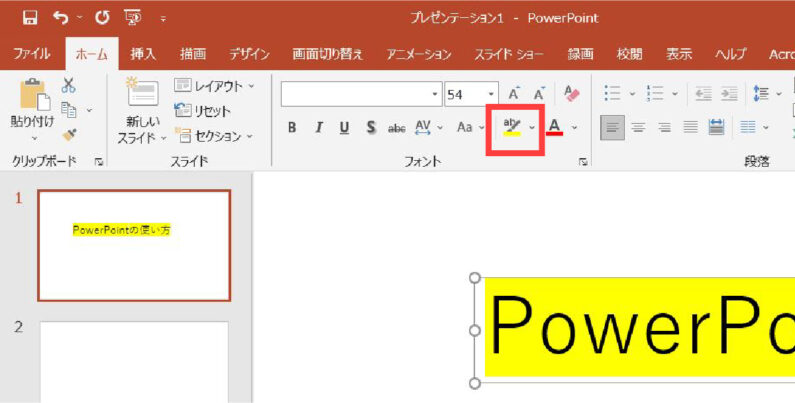Undo the last action
This screenshot has width=795, height=403.
(61, 18)
